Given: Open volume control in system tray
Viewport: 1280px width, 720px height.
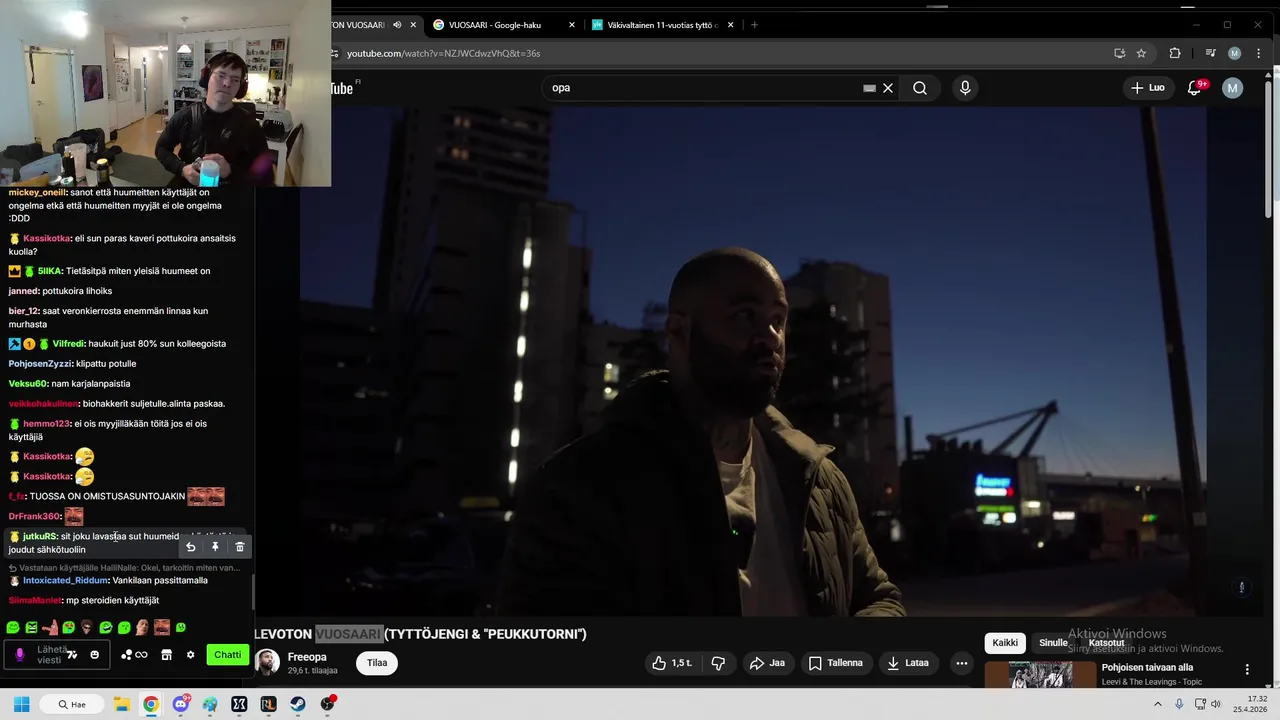Looking at the screenshot, I should [x=1215, y=704].
